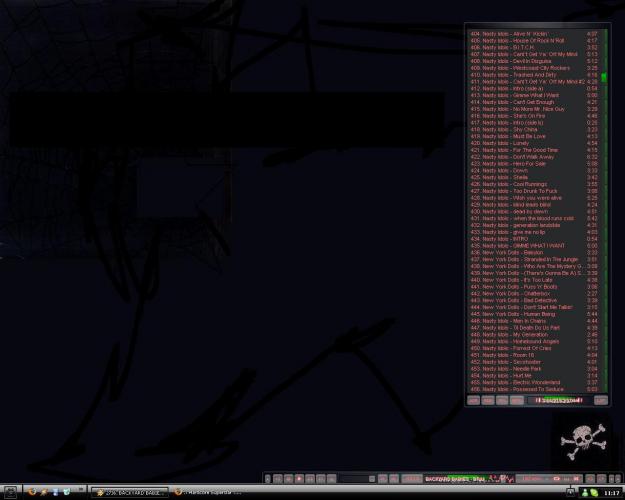Select track 405 House Of Rock N Roll
The height and width of the screenshot is (500, 625).
click(533, 41)
